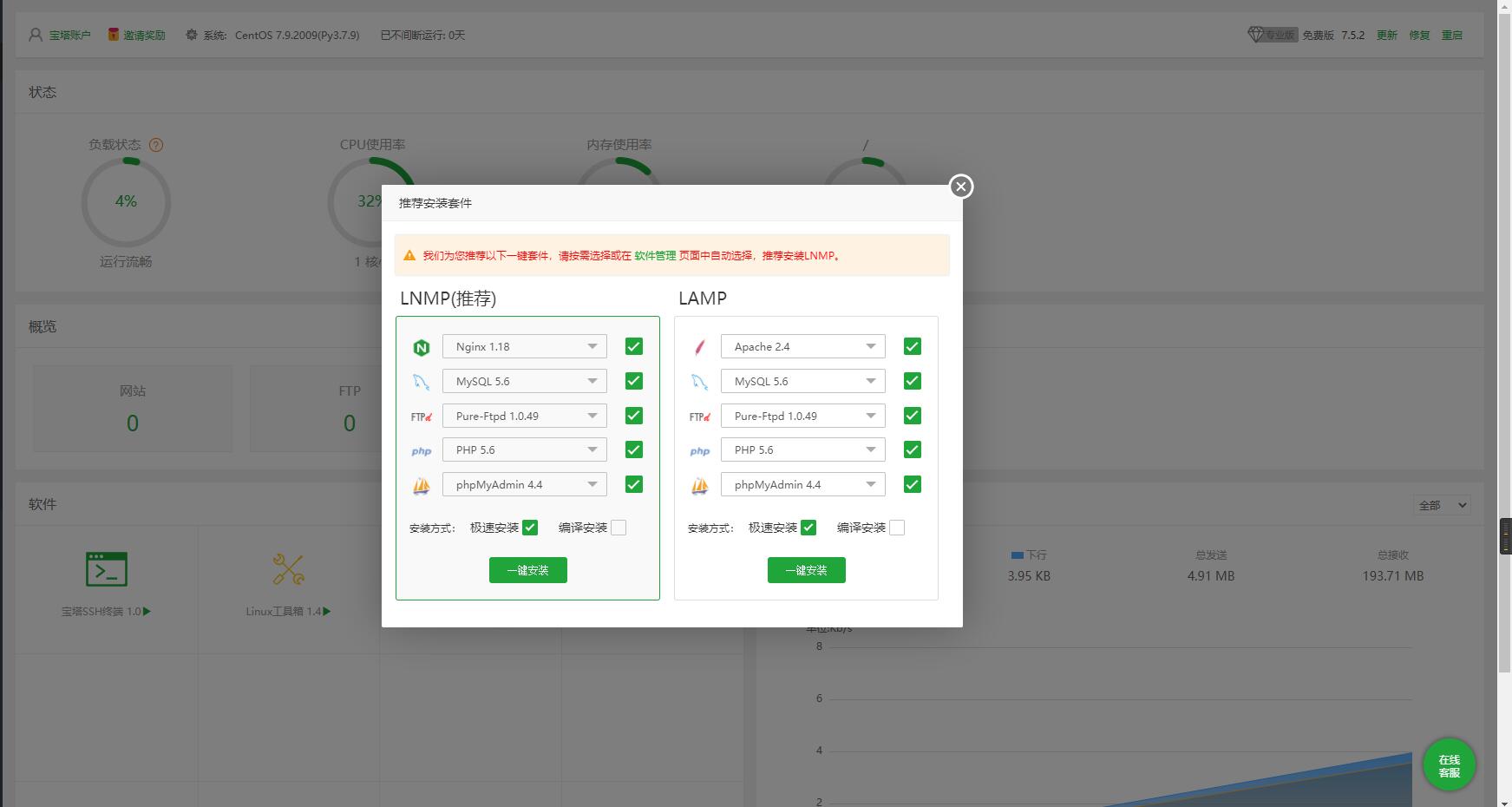
Task: Click the Apache feather icon in LAMP
Action: [700, 347]
